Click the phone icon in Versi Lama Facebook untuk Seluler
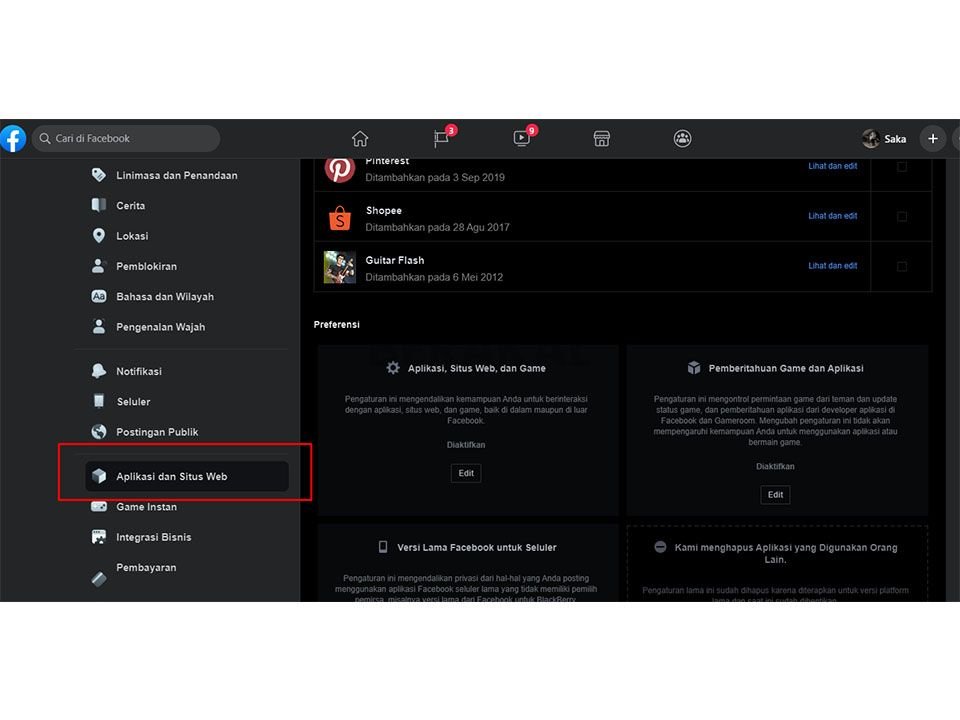This screenshot has height=720, width=960. tap(383, 547)
